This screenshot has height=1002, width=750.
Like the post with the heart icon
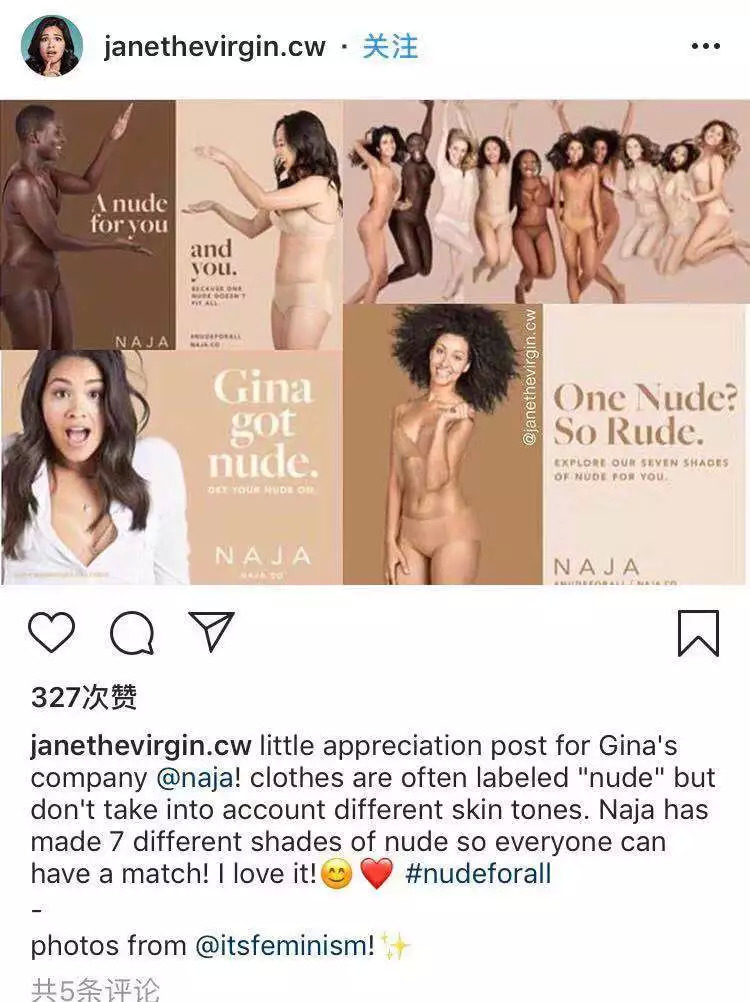pos(52,632)
